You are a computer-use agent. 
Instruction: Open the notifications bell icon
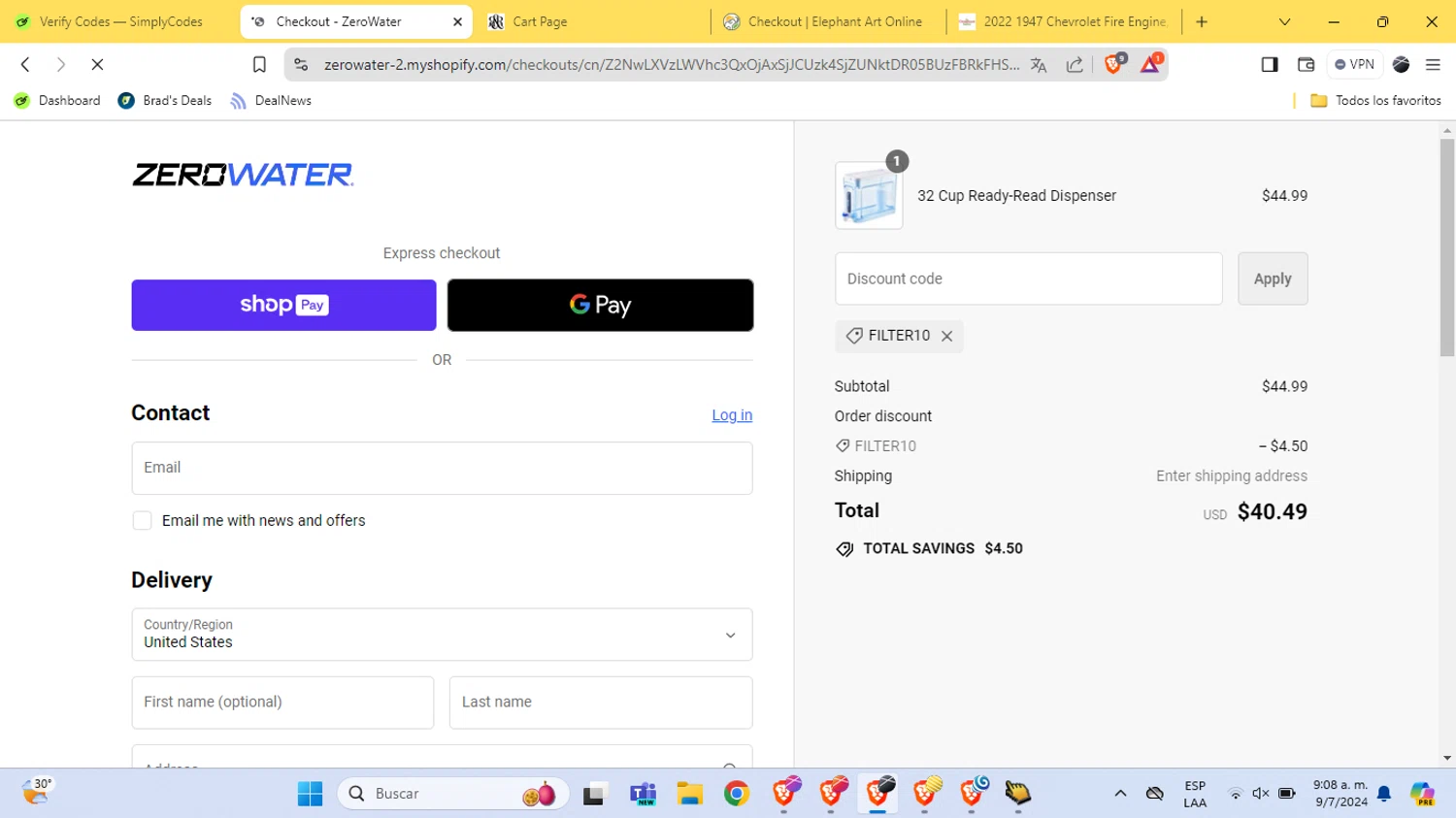tap(1384, 794)
